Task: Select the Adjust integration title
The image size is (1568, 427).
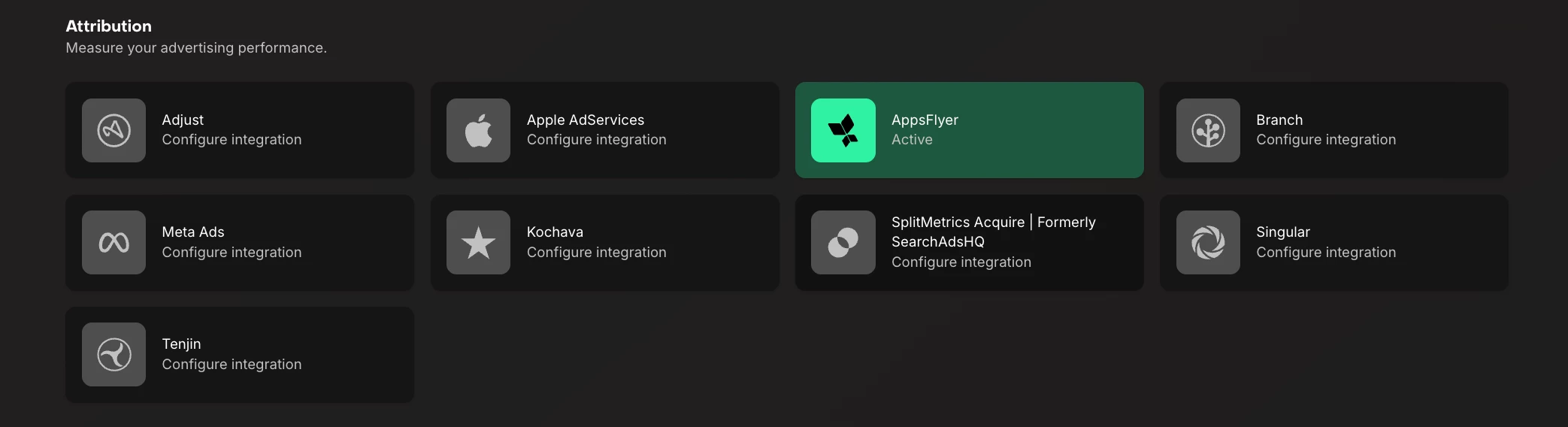Action: click(183, 120)
